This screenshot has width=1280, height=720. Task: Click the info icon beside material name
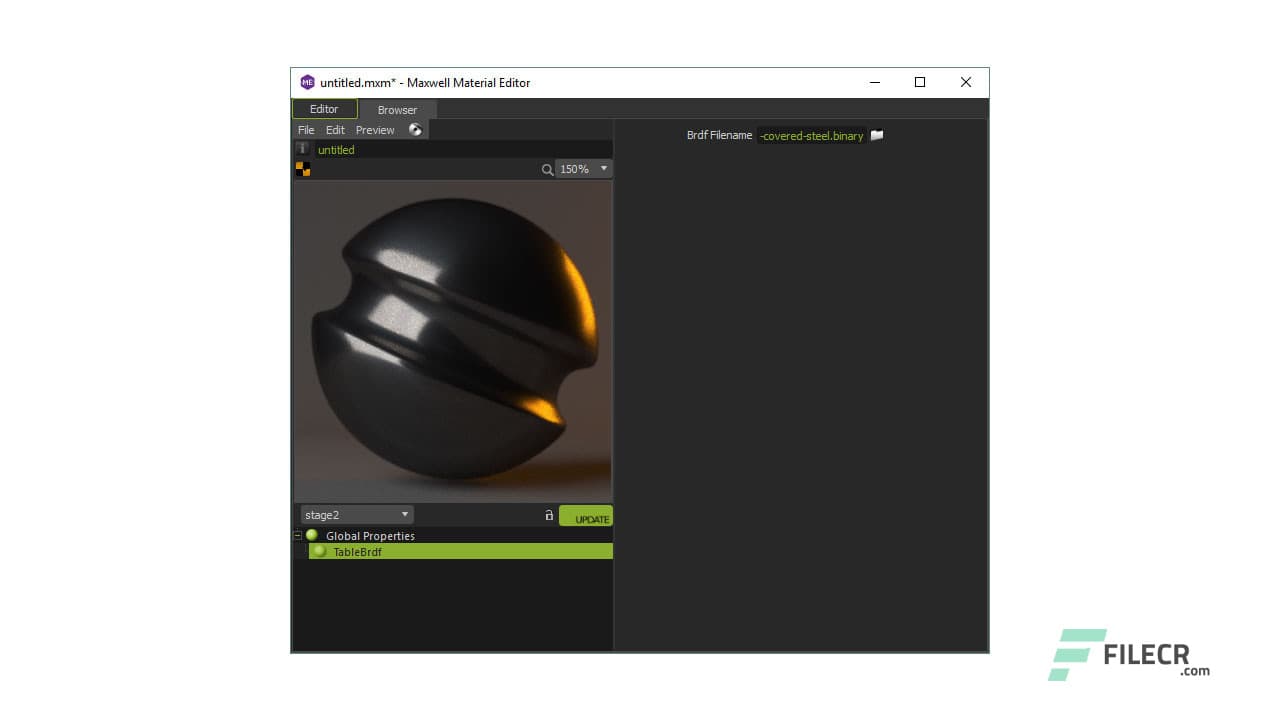click(x=303, y=148)
